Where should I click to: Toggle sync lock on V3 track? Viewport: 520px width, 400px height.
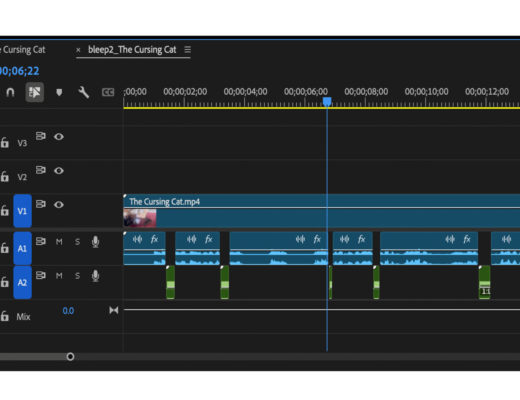pyautogui.click(x=41, y=136)
